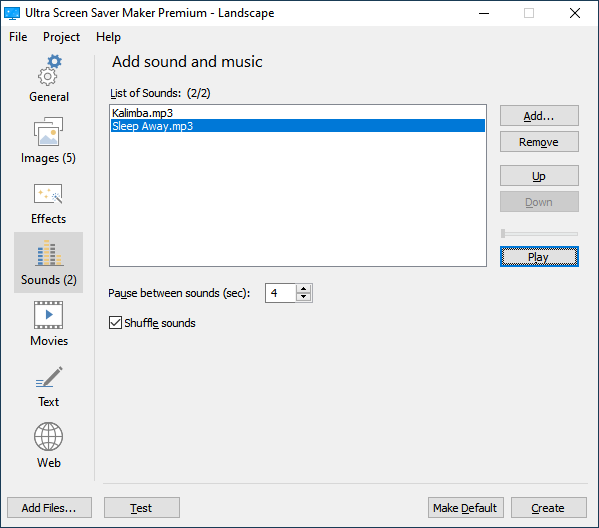
Task: Click the Add... sound button
Action: coord(539,116)
